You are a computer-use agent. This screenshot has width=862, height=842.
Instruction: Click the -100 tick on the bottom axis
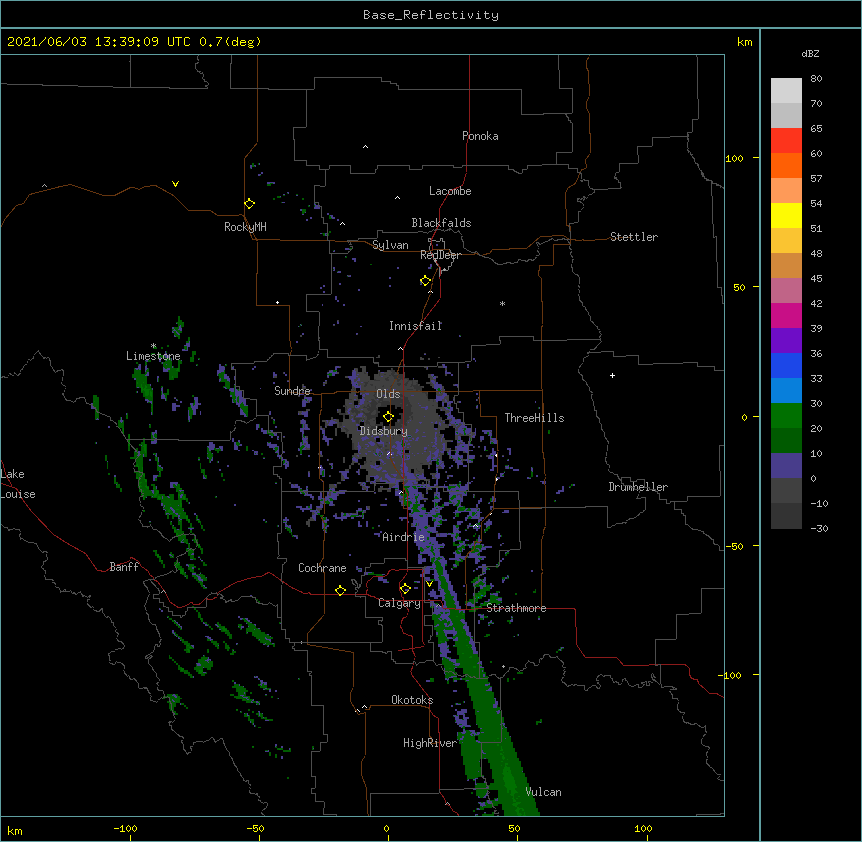pyautogui.click(x=125, y=828)
